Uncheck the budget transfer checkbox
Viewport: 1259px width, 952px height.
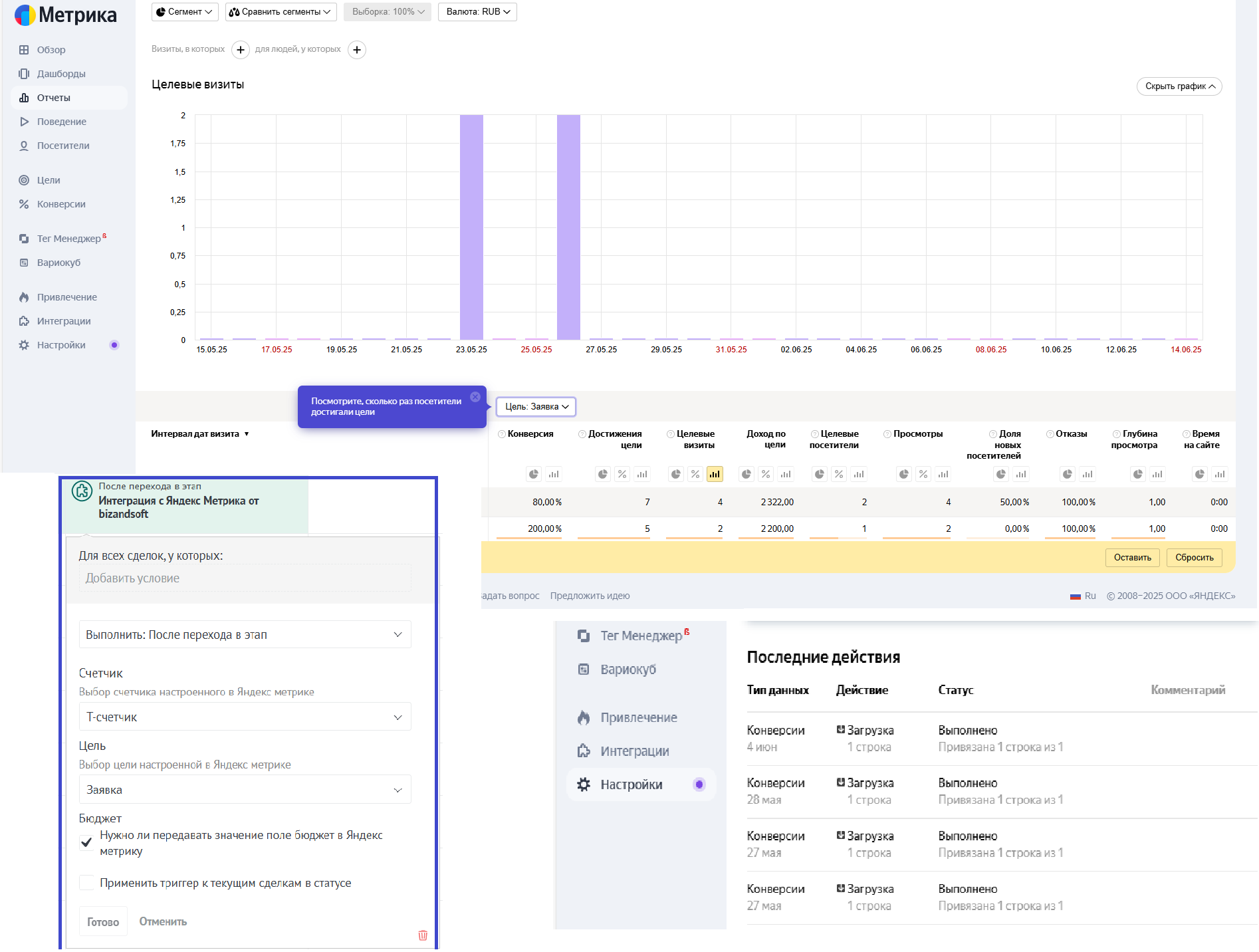pos(86,842)
